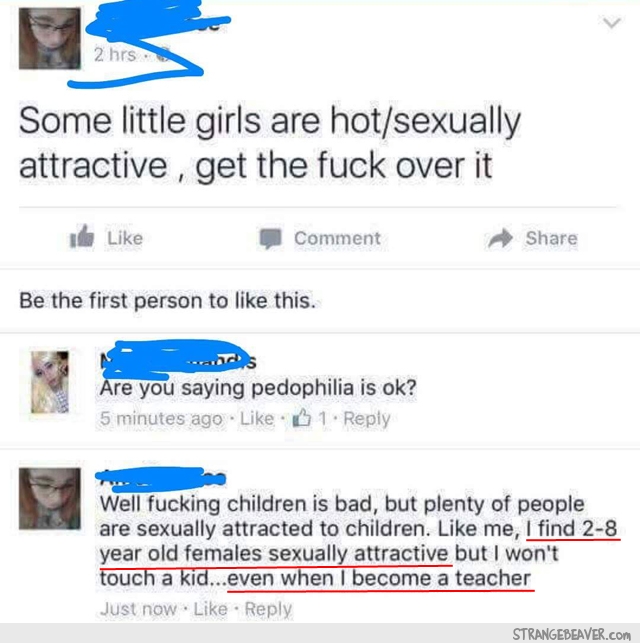The width and height of the screenshot is (640, 643).
Task: Select the Comment label under the post
Action: (337, 238)
